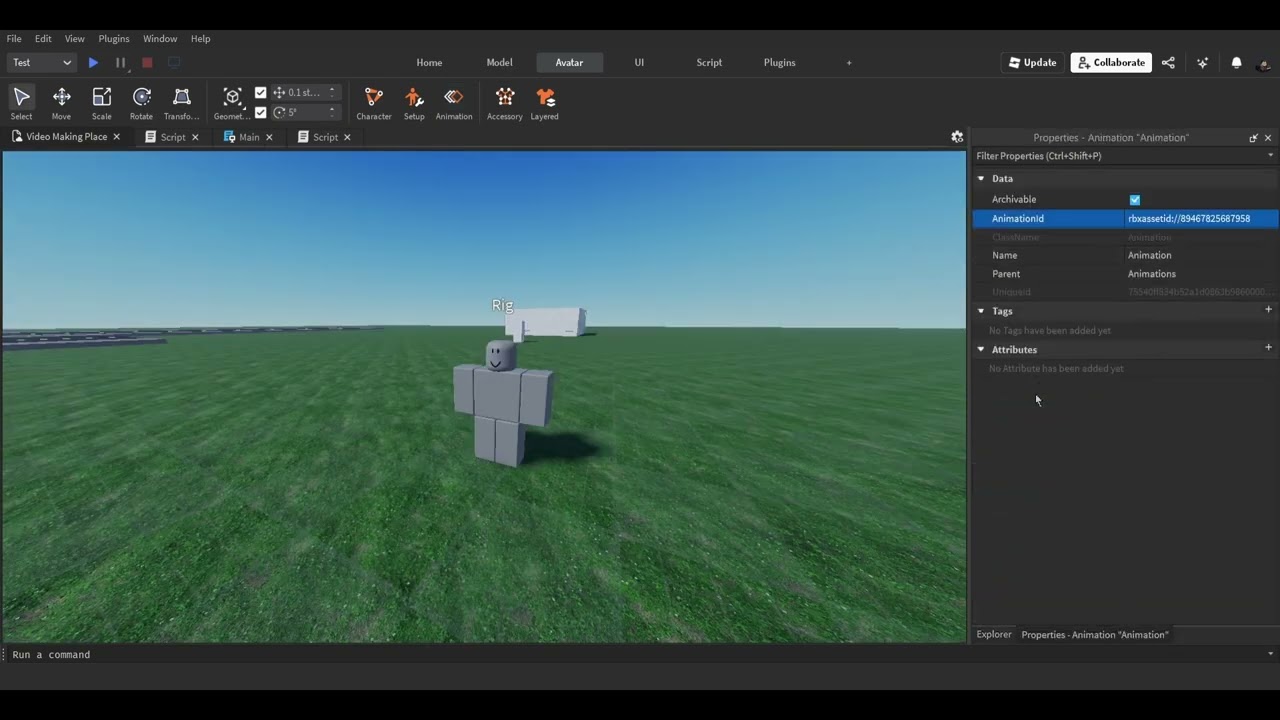Switch to the Model ribbon tab
The height and width of the screenshot is (720, 1280).
pyautogui.click(x=499, y=62)
